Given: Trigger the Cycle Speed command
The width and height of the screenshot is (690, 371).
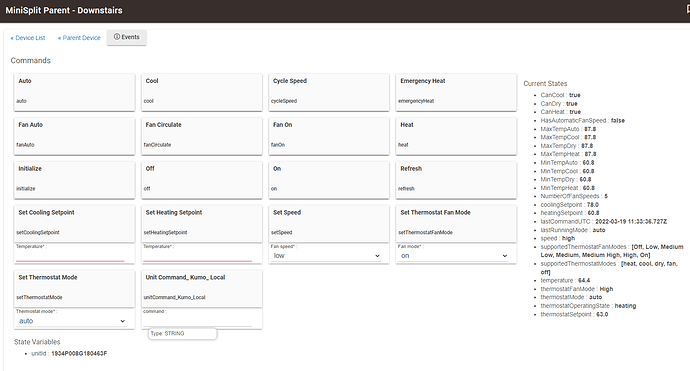Looking at the screenshot, I should [329, 92].
